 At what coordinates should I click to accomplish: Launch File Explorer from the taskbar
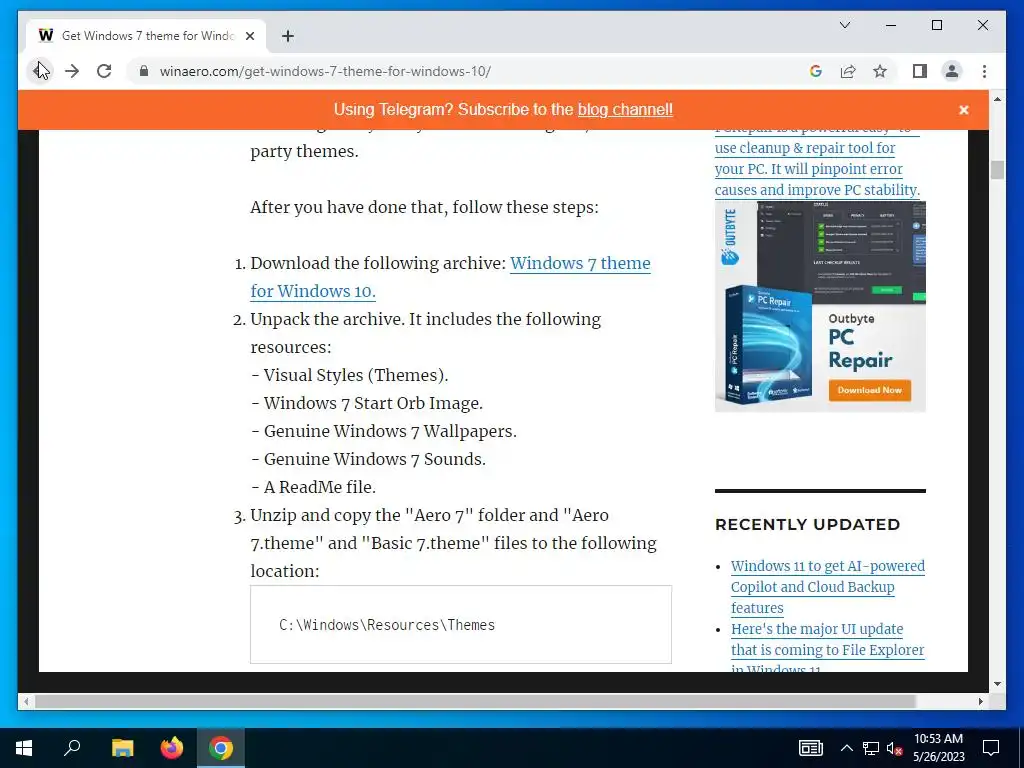pos(122,748)
